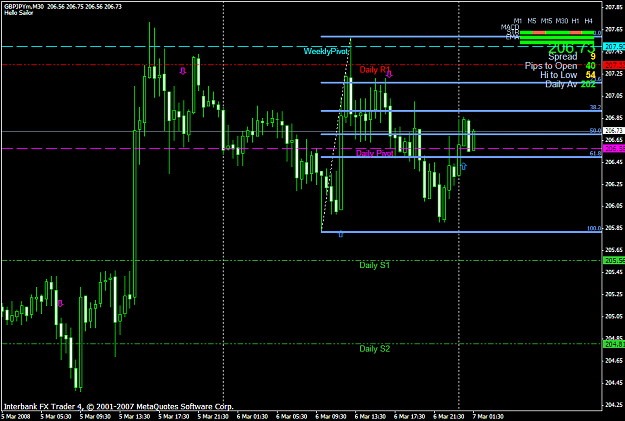Image resolution: width=625 pixels, height=421 pixels.
Task: Select the green 204.81 price tag
Action: point(614,344)
